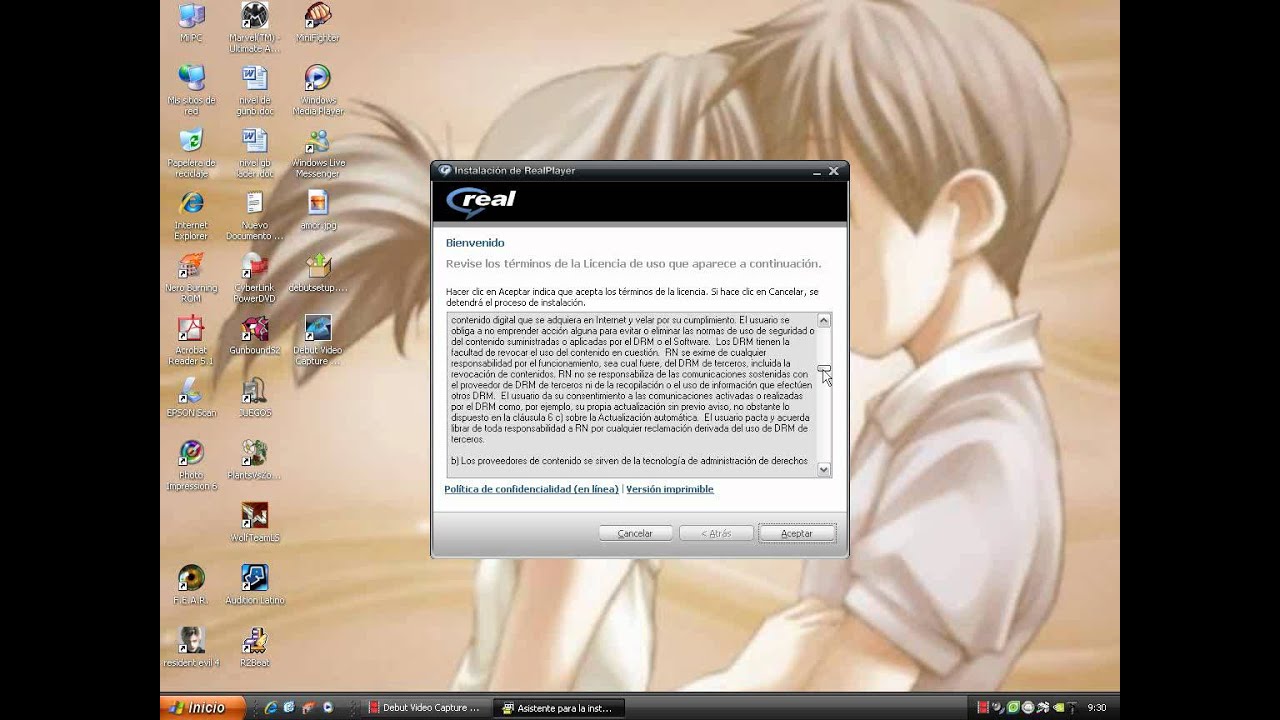Viewport: 1280px width, 720px height.
Task: Launch Windows Media Player shortcut
Action: (318, 89)
